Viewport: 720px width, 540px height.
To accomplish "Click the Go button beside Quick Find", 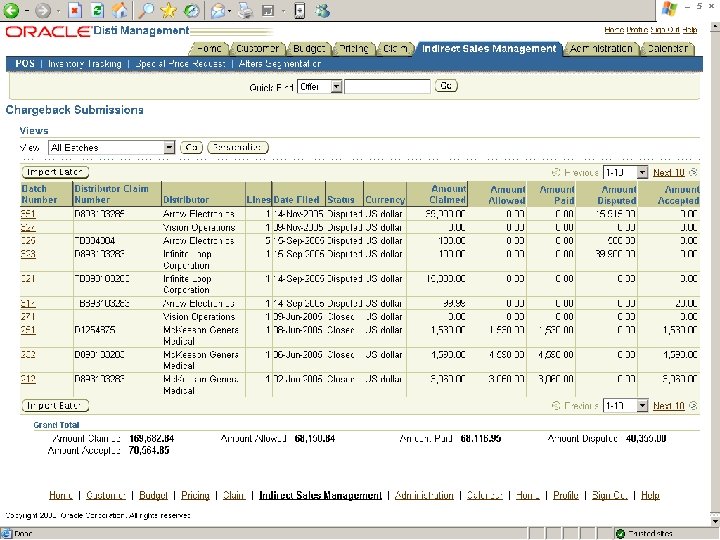I will click(x=446, y=86).
